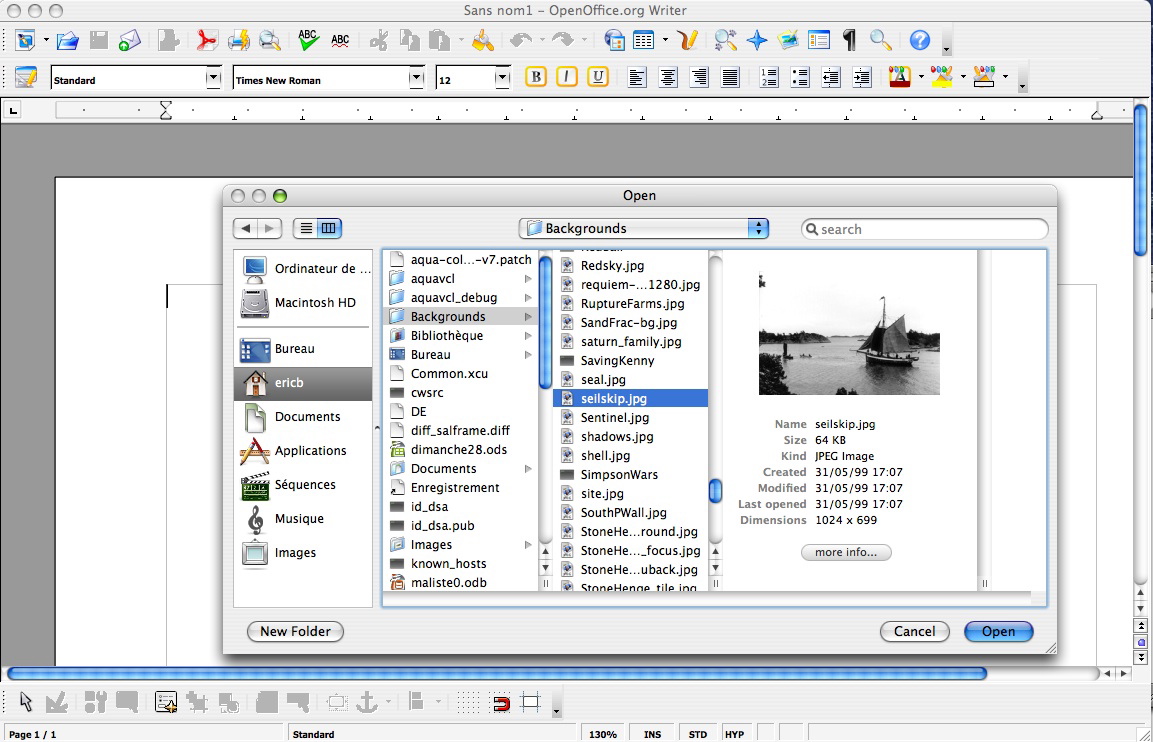Click the Save floppy disk icon
Viewport: 1153px width, 742px height.
[x=99, y=40]
